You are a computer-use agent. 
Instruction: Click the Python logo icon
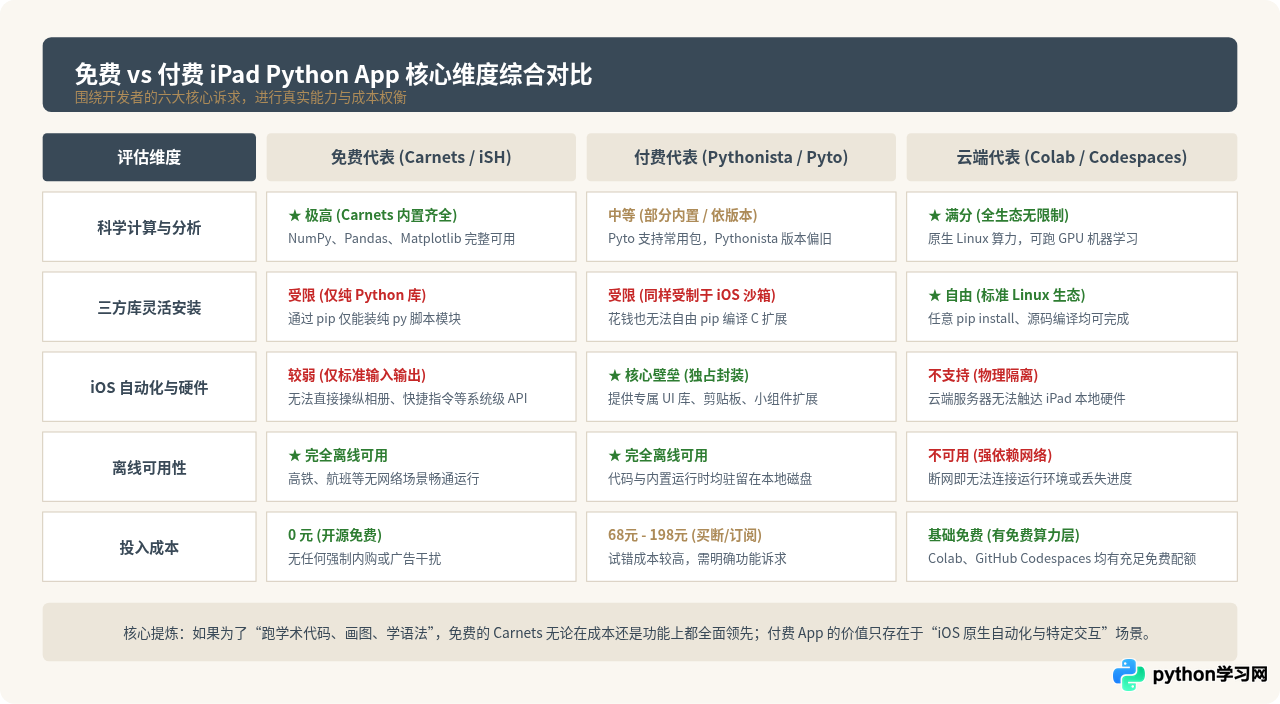[x=1128, y=675]
